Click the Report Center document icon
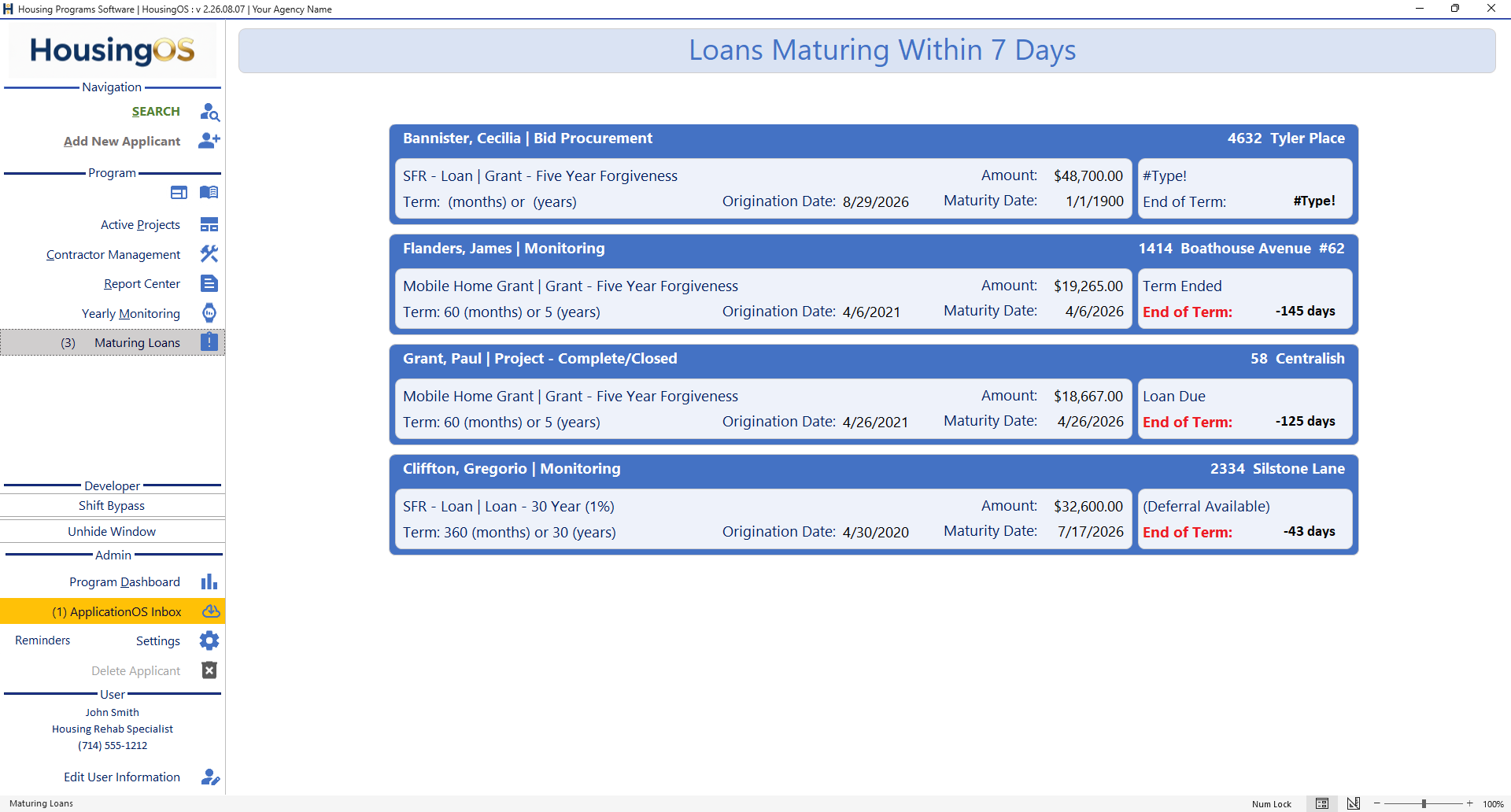 coord(209,283)
